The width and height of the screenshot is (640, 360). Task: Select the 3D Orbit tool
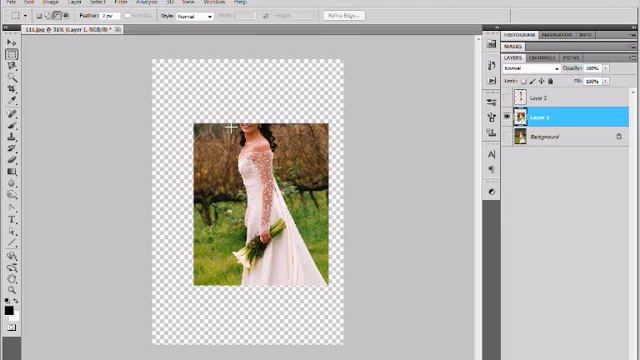pos(11,268)
